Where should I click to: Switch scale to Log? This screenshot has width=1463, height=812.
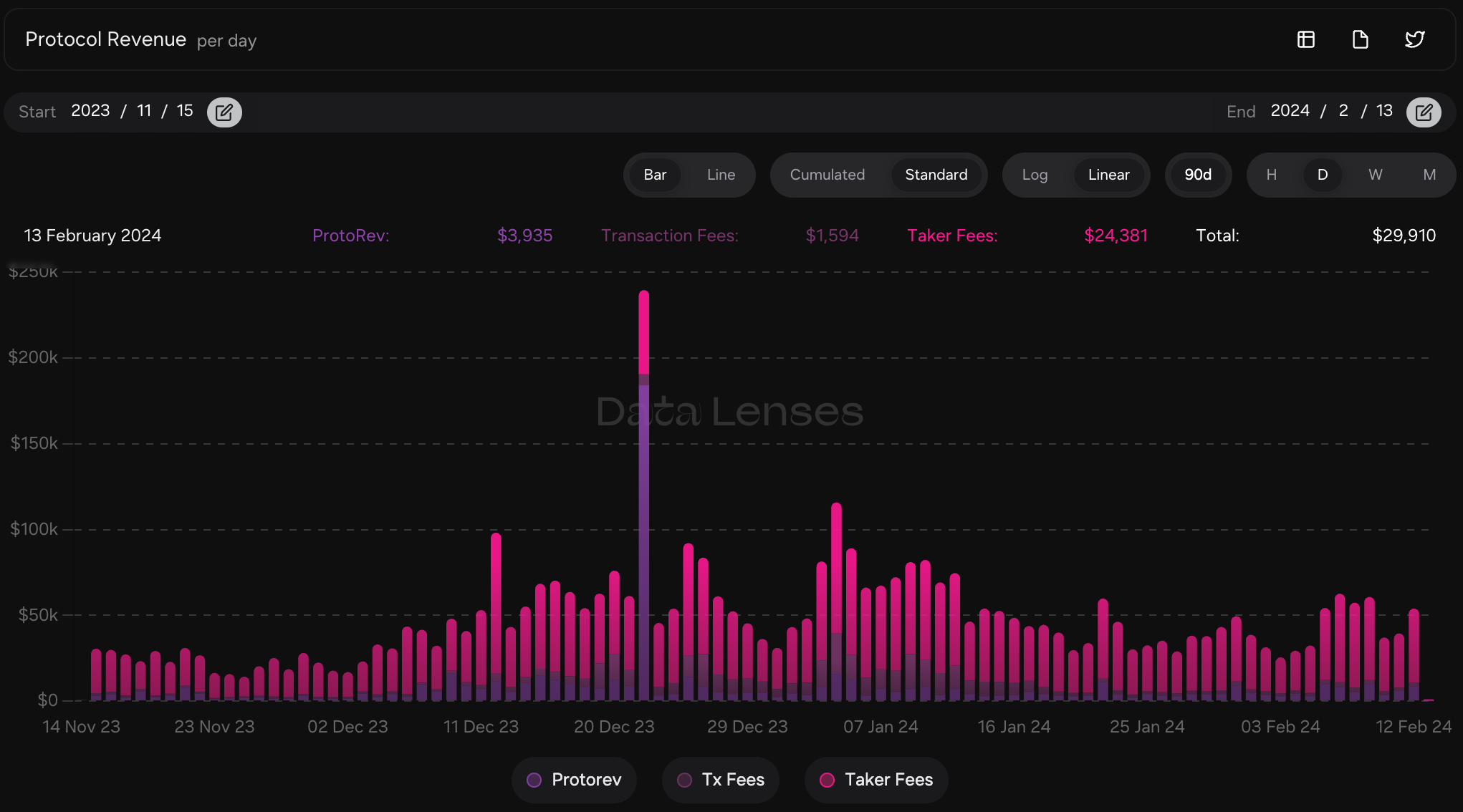pyautogui.click(x=1035, y=175)
